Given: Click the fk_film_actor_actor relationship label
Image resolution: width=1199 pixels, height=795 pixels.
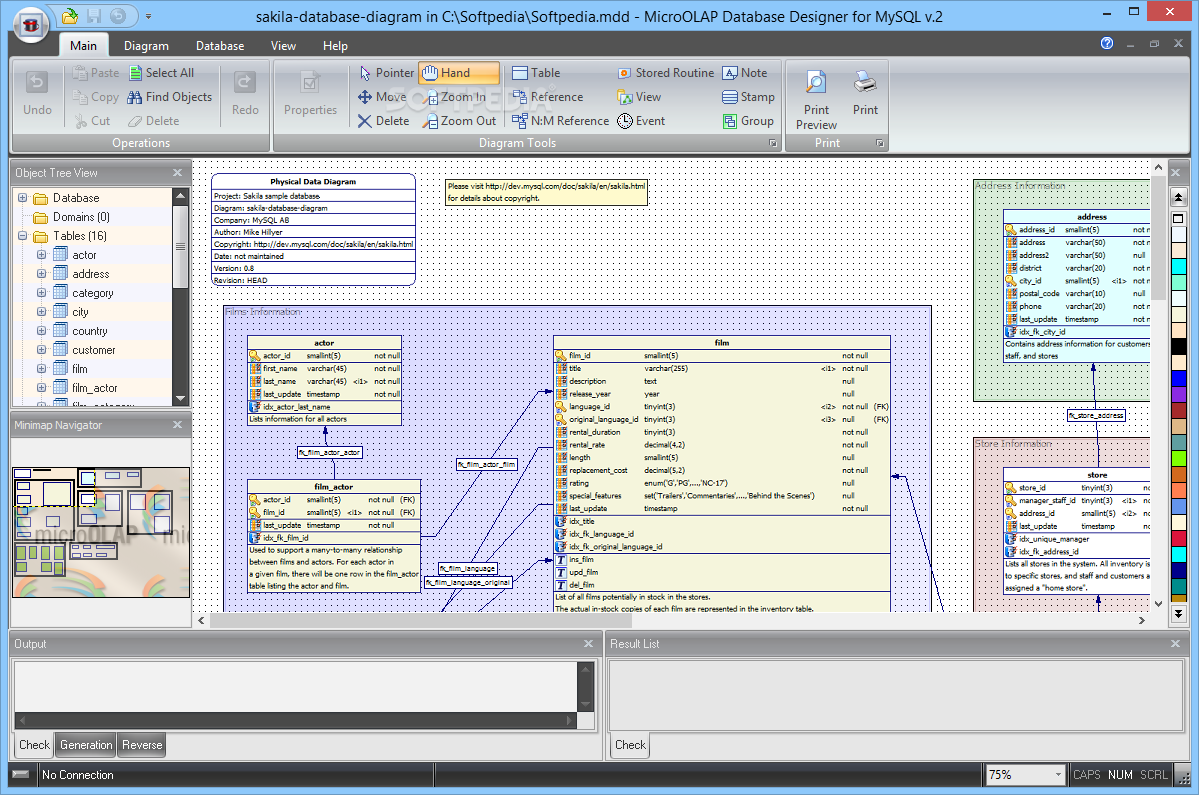Looking at the screenshot, I should [x=330, y=453].
